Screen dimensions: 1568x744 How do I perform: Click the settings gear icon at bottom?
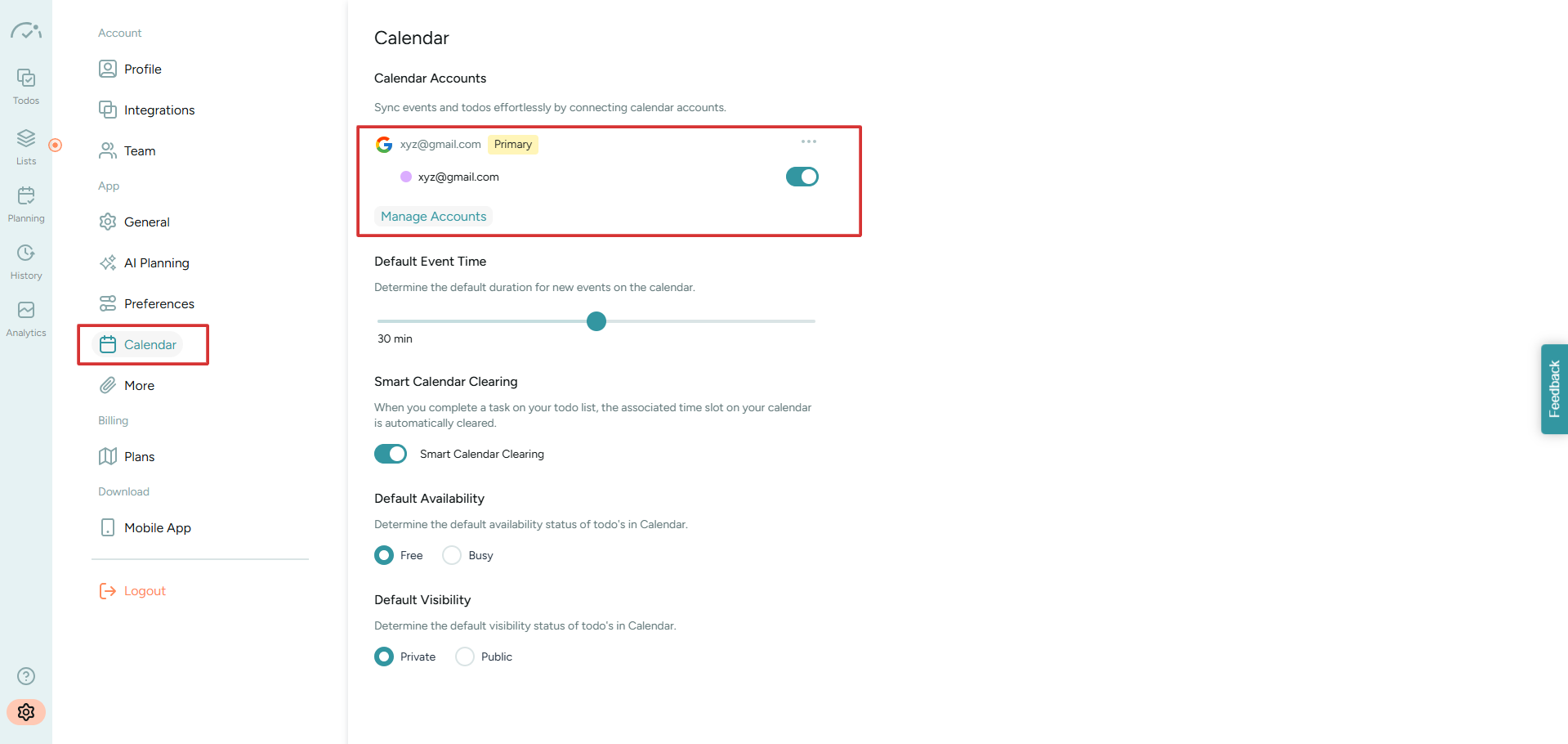(26, 712)
